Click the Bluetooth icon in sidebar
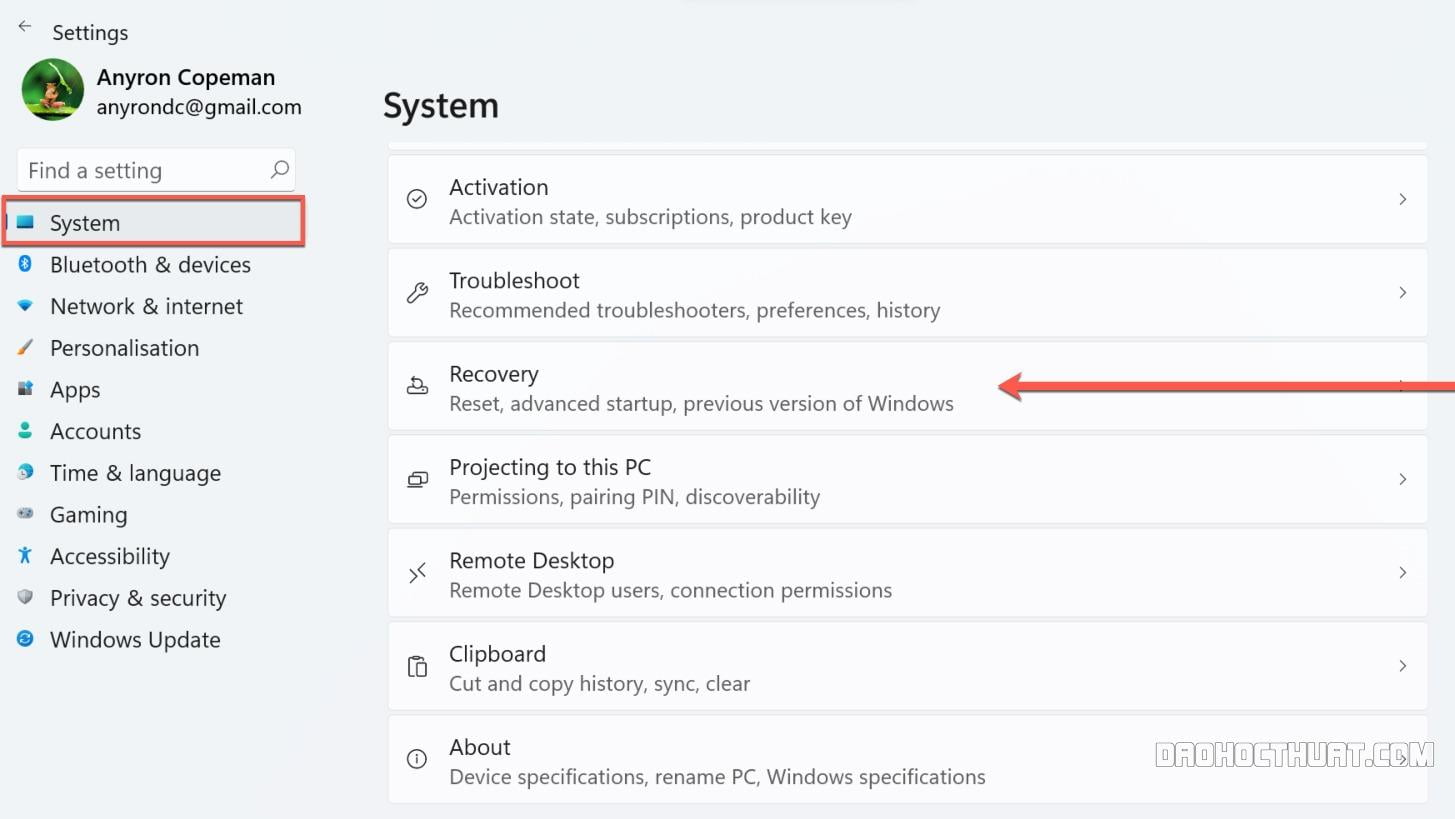 26,264
